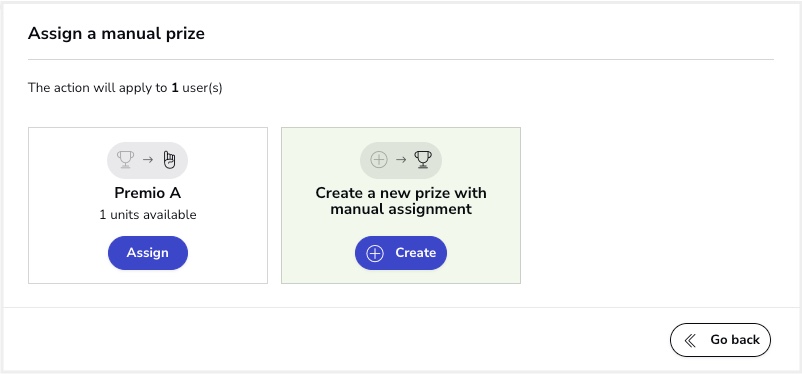
Task: Select the Premio A title text
Action: tap(148, 193)
